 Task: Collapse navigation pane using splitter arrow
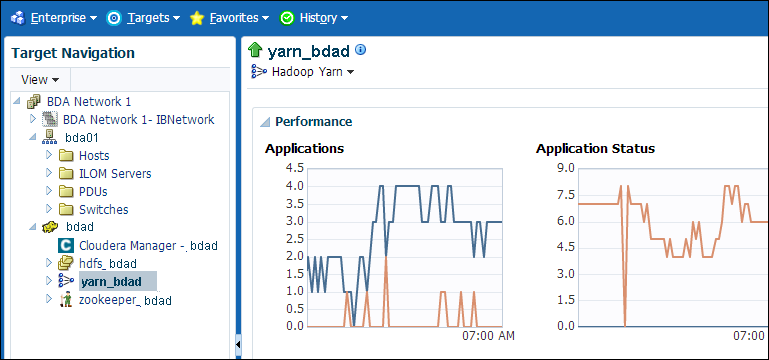pyautogui.click(x=238, y=344)
